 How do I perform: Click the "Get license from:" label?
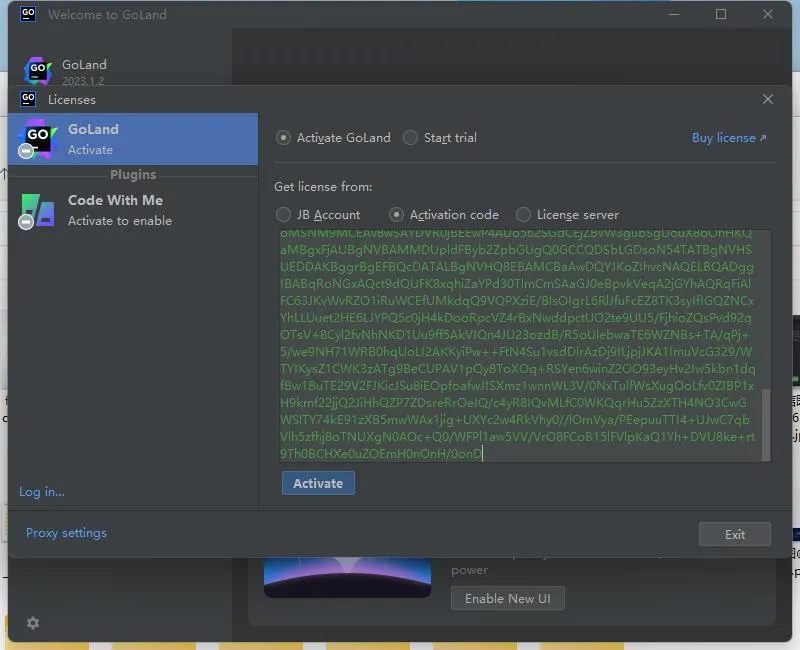323,187
